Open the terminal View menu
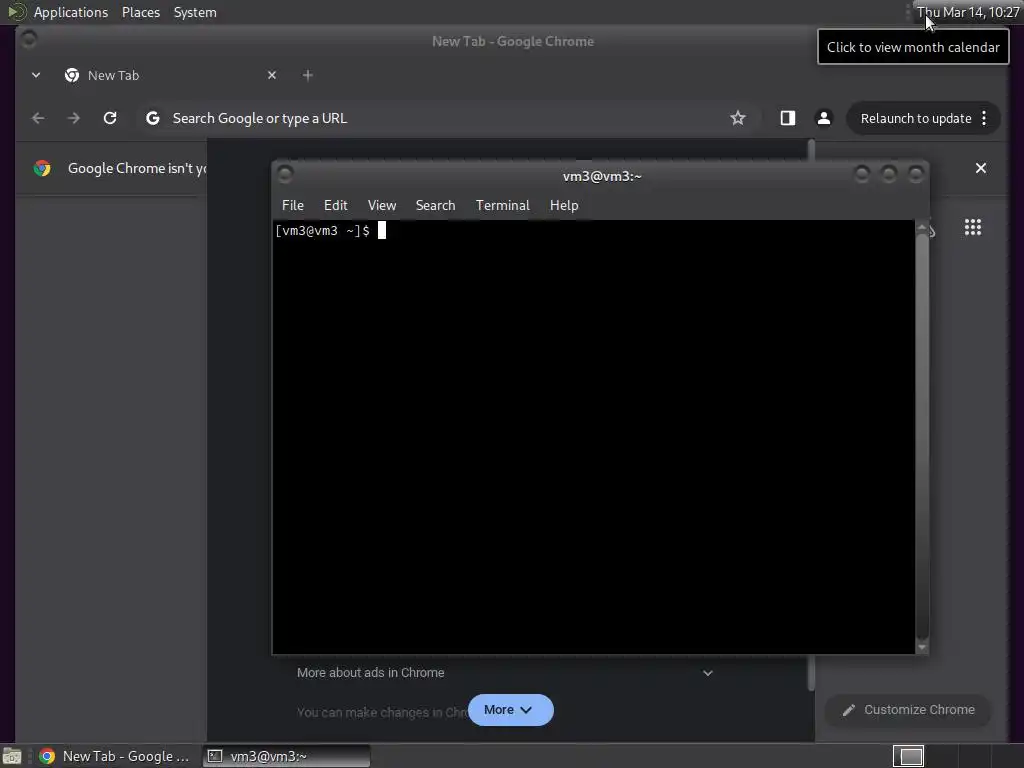Viewport: 1024px width, 768px height. (x=381, y=205)
